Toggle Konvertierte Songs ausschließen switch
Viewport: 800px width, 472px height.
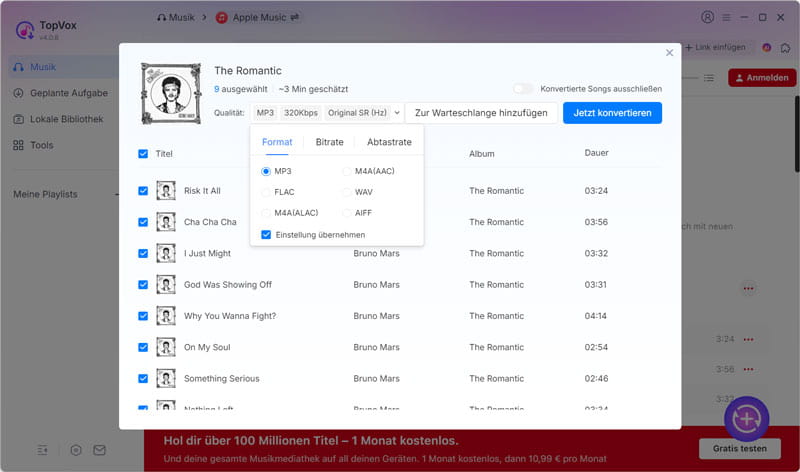click(523, 89)
